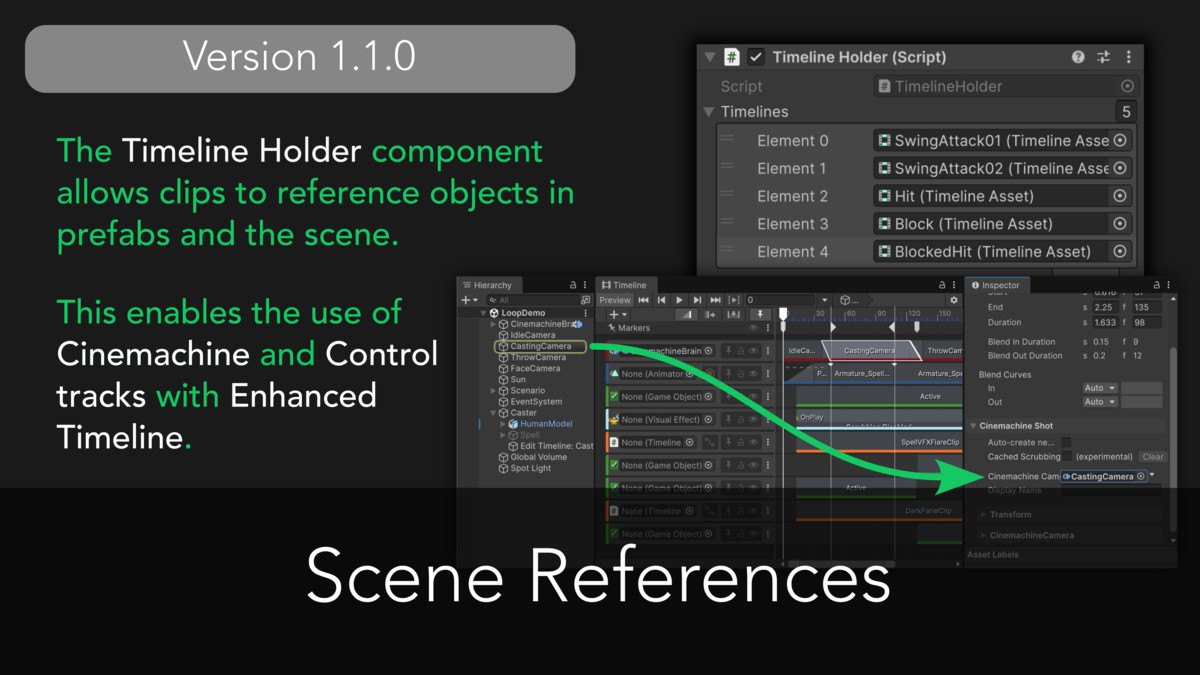Lock the Inspector panel
The width and height of the screenshot is (1200, 675).
(1156, 285)
